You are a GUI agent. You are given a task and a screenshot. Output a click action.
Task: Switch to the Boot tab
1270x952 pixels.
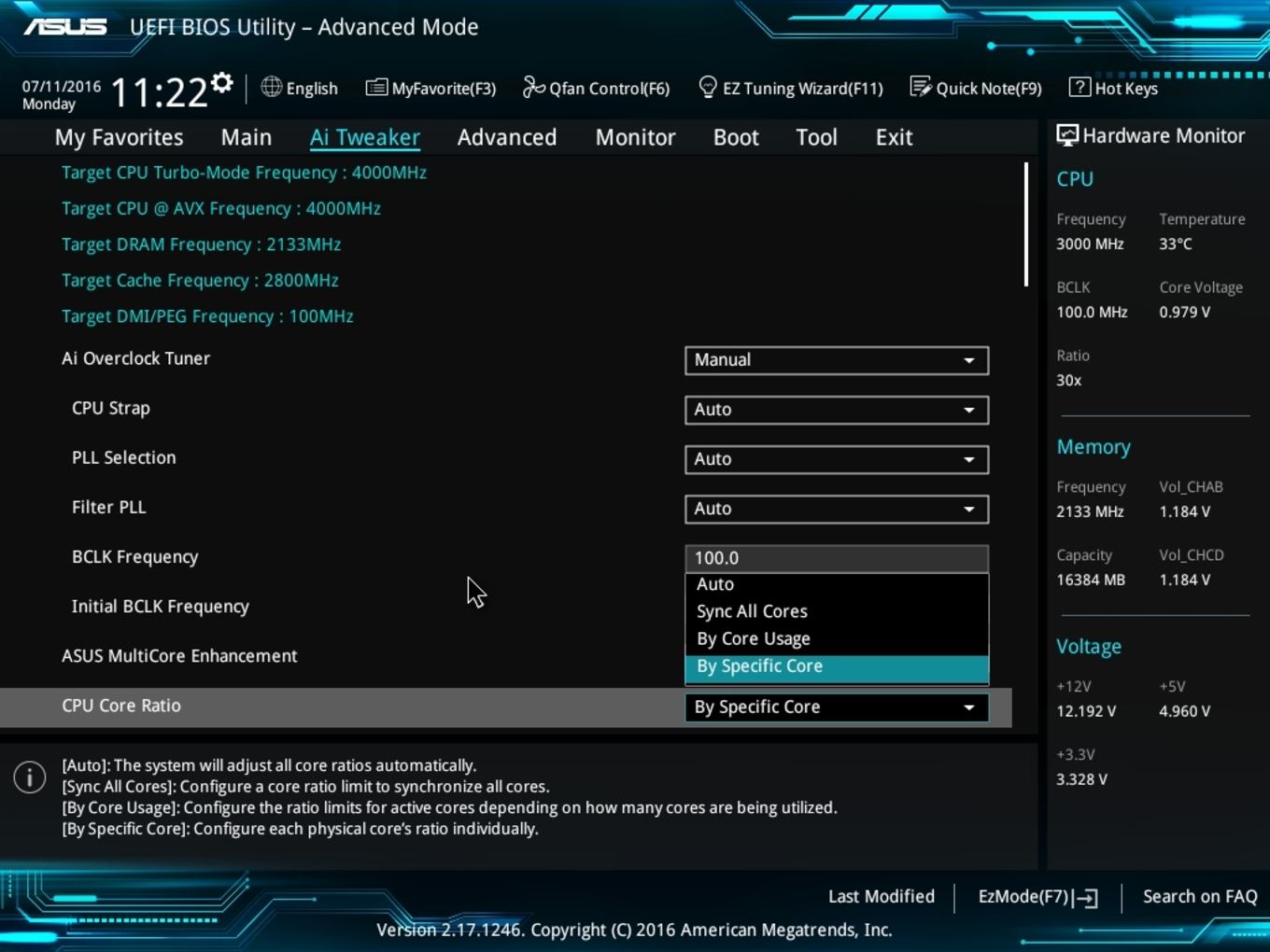[736, 137]
